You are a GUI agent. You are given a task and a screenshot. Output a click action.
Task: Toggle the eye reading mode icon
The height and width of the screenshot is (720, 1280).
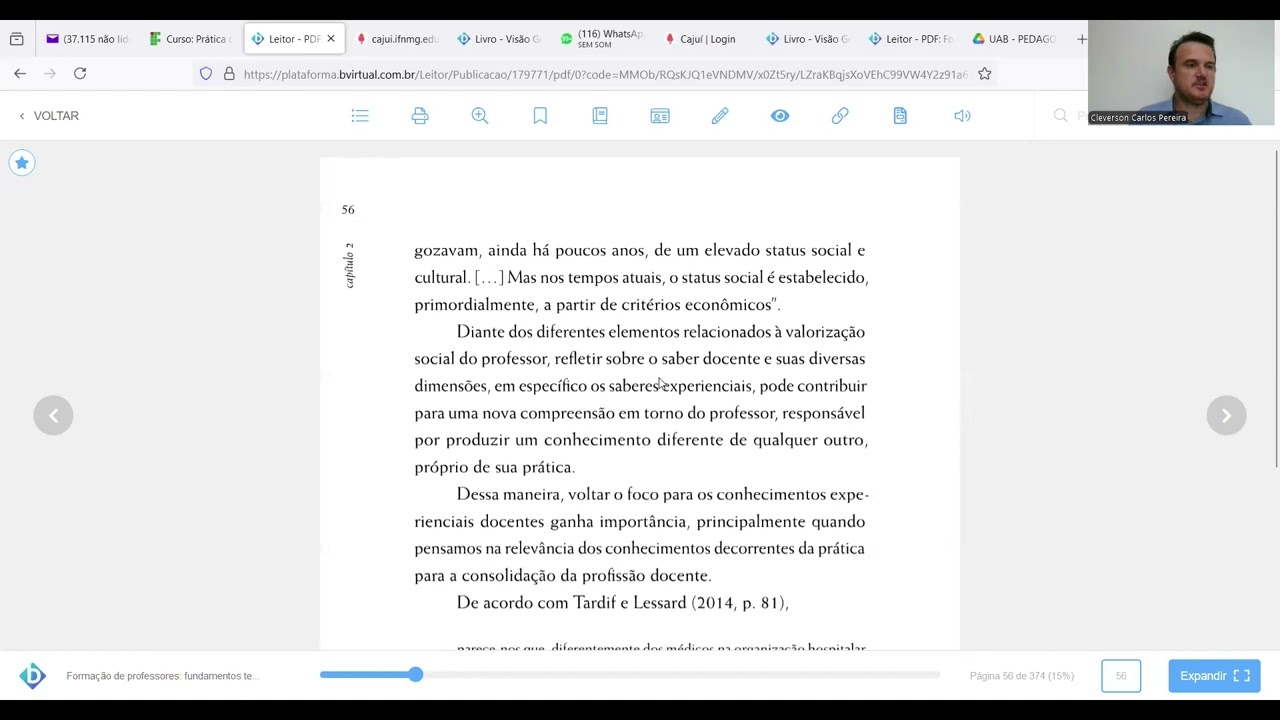click(x=780, y=116)
